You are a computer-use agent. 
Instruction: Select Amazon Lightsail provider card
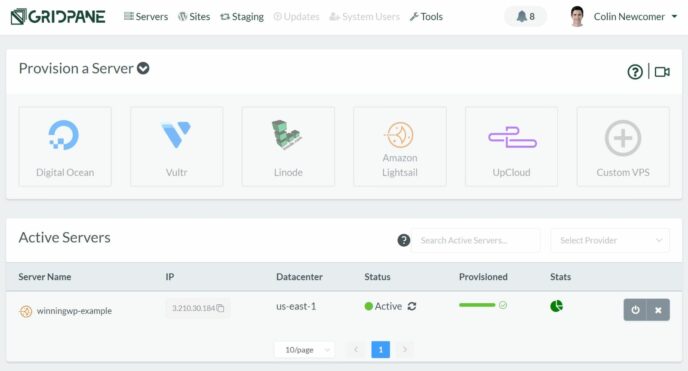coord(400,146)
